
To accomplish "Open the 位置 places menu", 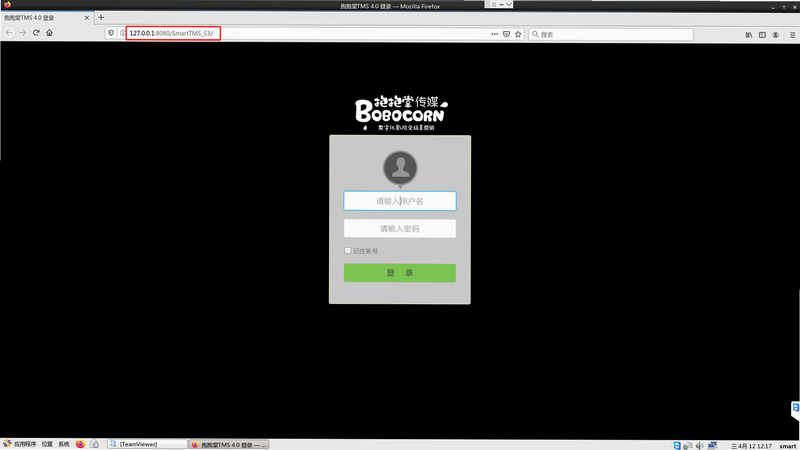I will coord(47,444).
